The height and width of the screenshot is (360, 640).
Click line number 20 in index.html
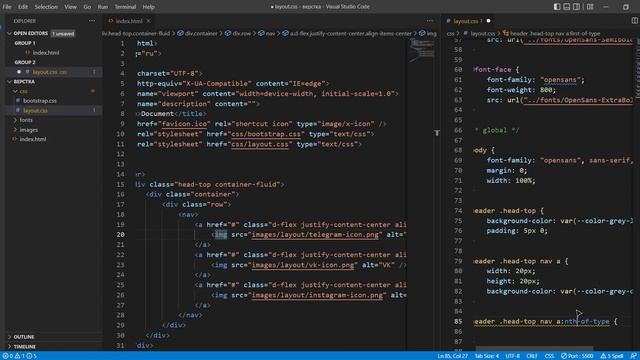pyautogui.click(x=120, y=235)
